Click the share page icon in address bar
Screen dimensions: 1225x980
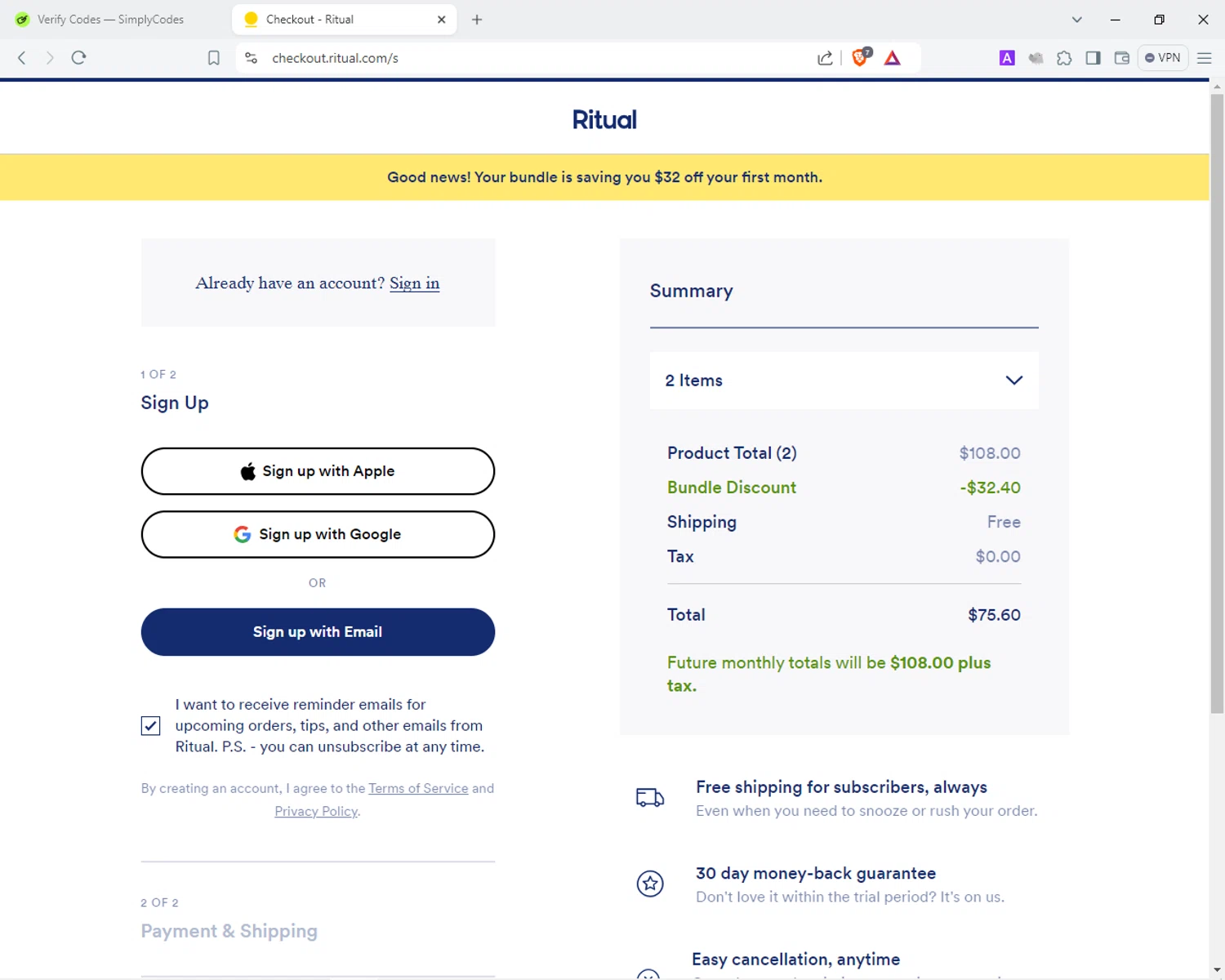tap(825, 58)
